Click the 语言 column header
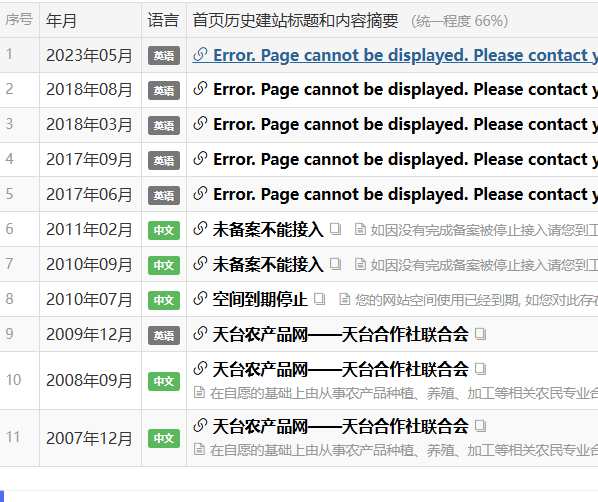 point(163,20)
